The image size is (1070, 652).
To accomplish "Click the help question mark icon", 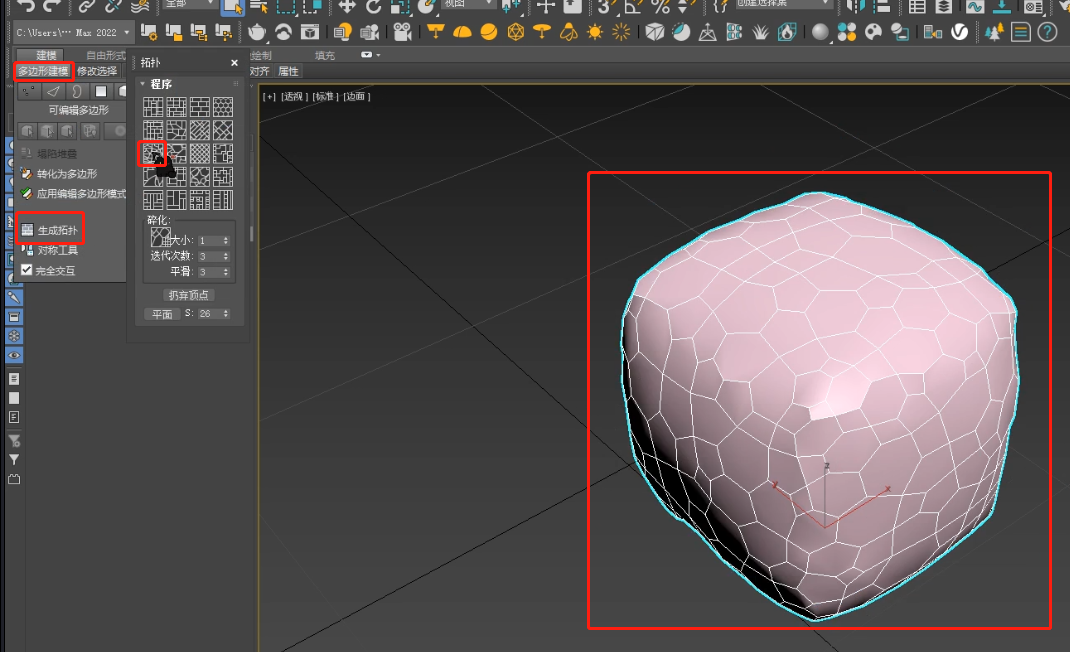I will click(x=1048, y=32).
